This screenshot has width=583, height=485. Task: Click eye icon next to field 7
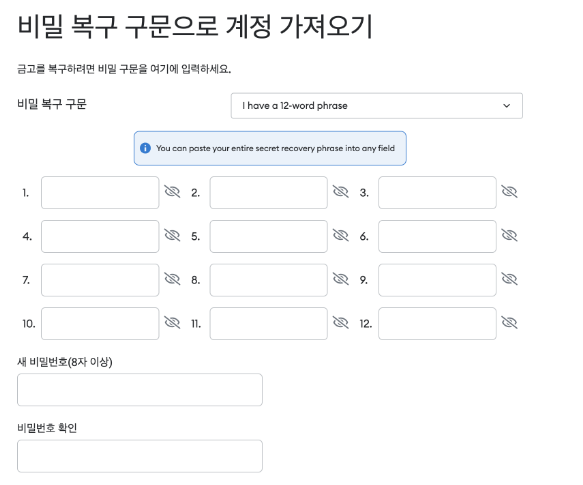[x=172, y=279]
